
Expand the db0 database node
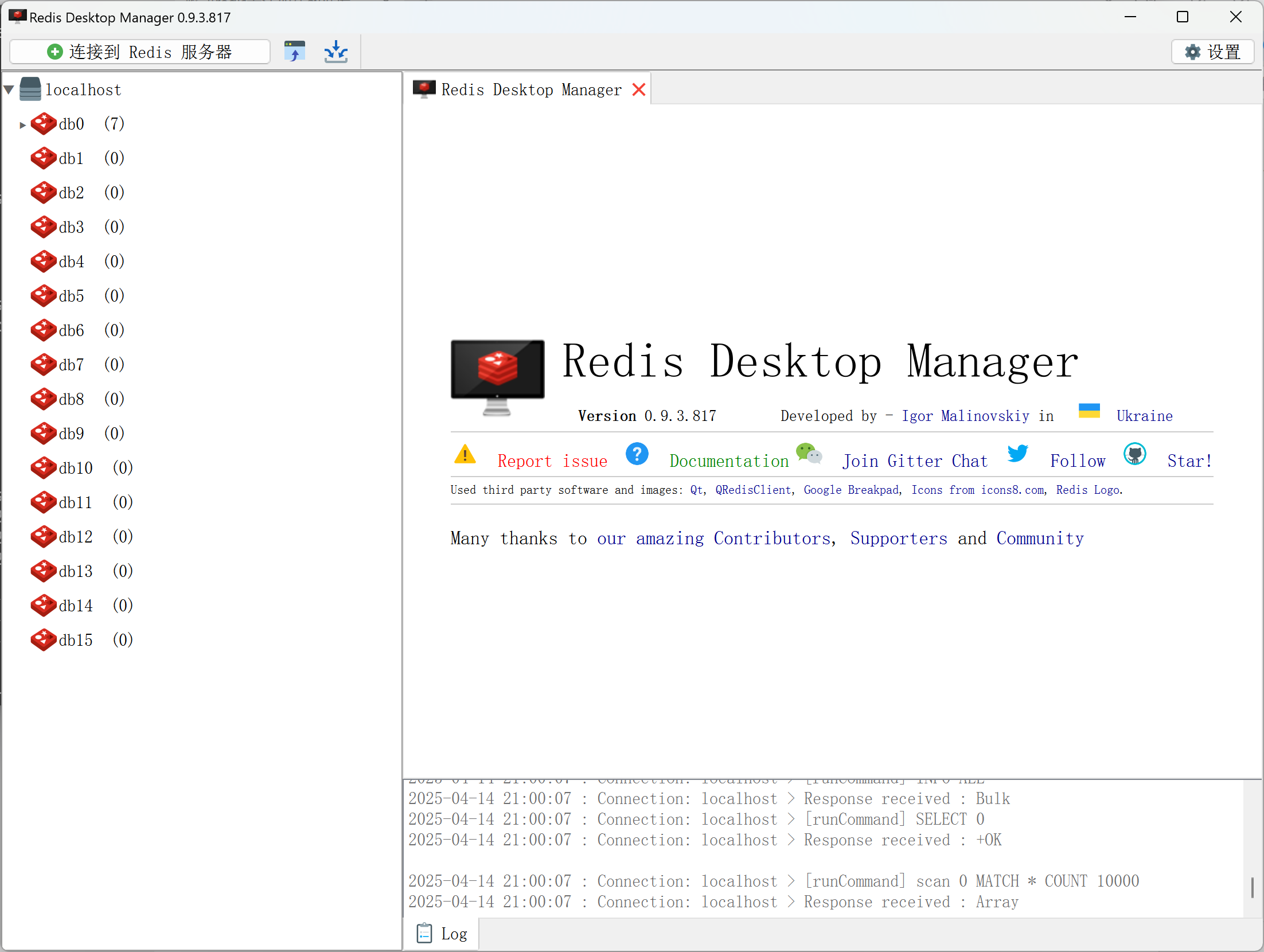click(x=23, y=124)
